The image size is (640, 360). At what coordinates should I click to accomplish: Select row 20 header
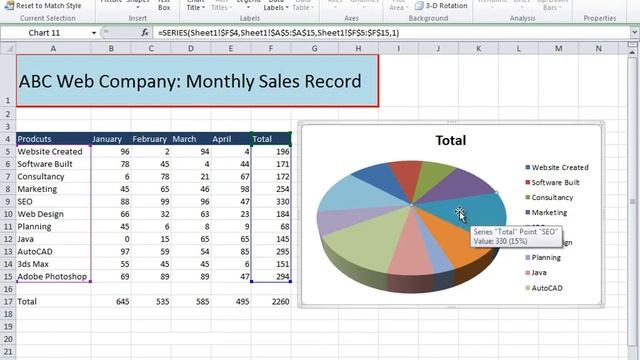[x=8, y=339]
